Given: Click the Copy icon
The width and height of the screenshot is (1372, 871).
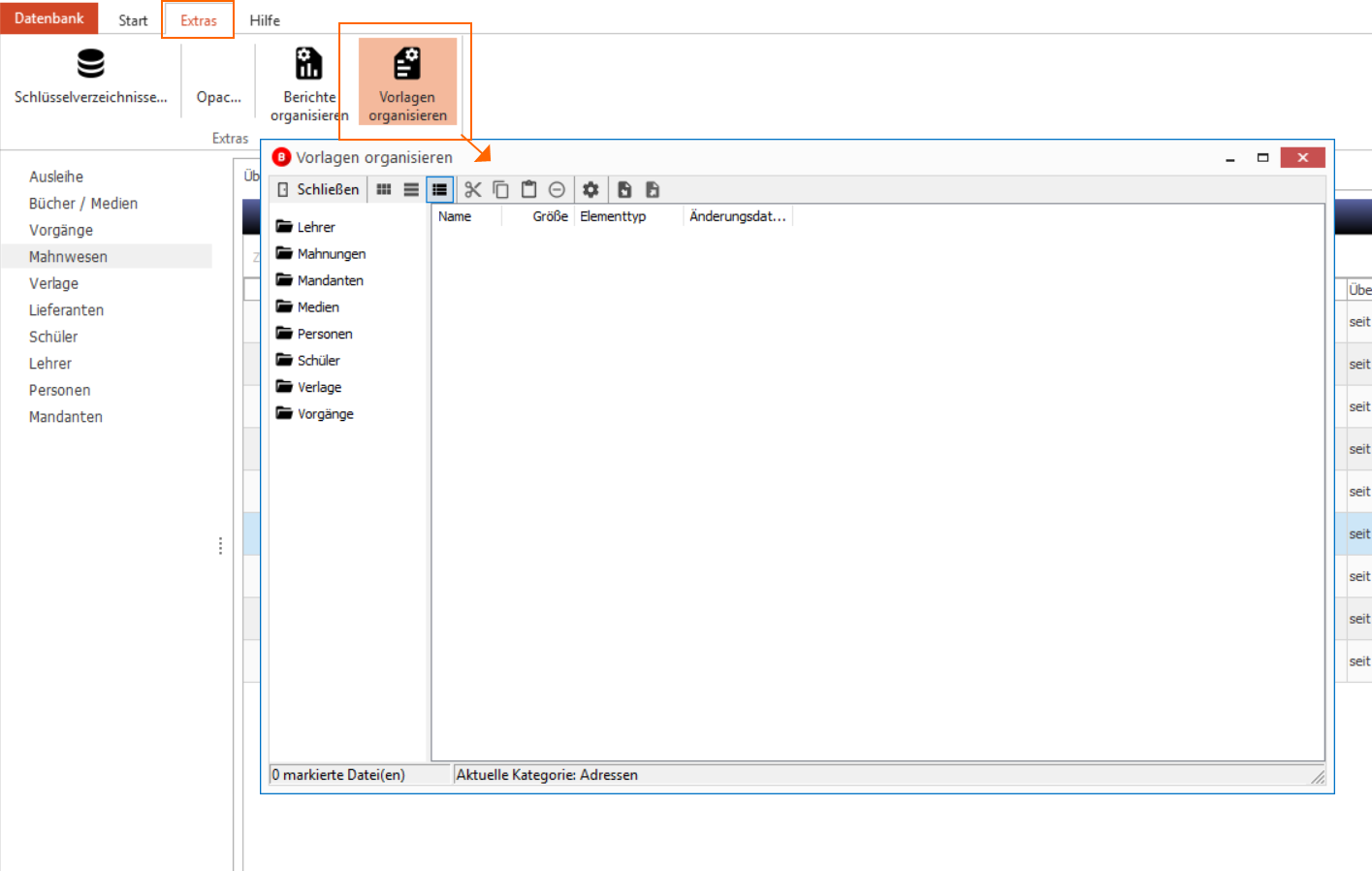Looking at the screenshot, I should coord(500,189).
